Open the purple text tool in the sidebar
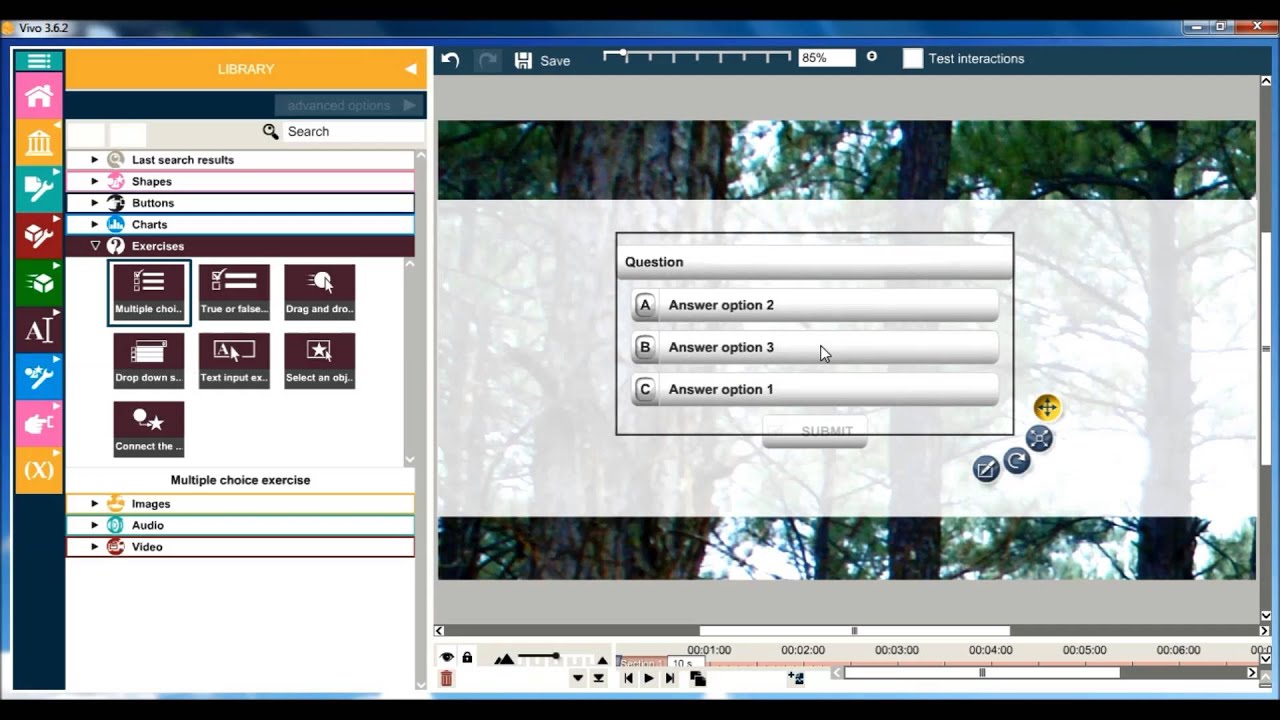This screenshot has height=720, width=1280. pos(39,330)
